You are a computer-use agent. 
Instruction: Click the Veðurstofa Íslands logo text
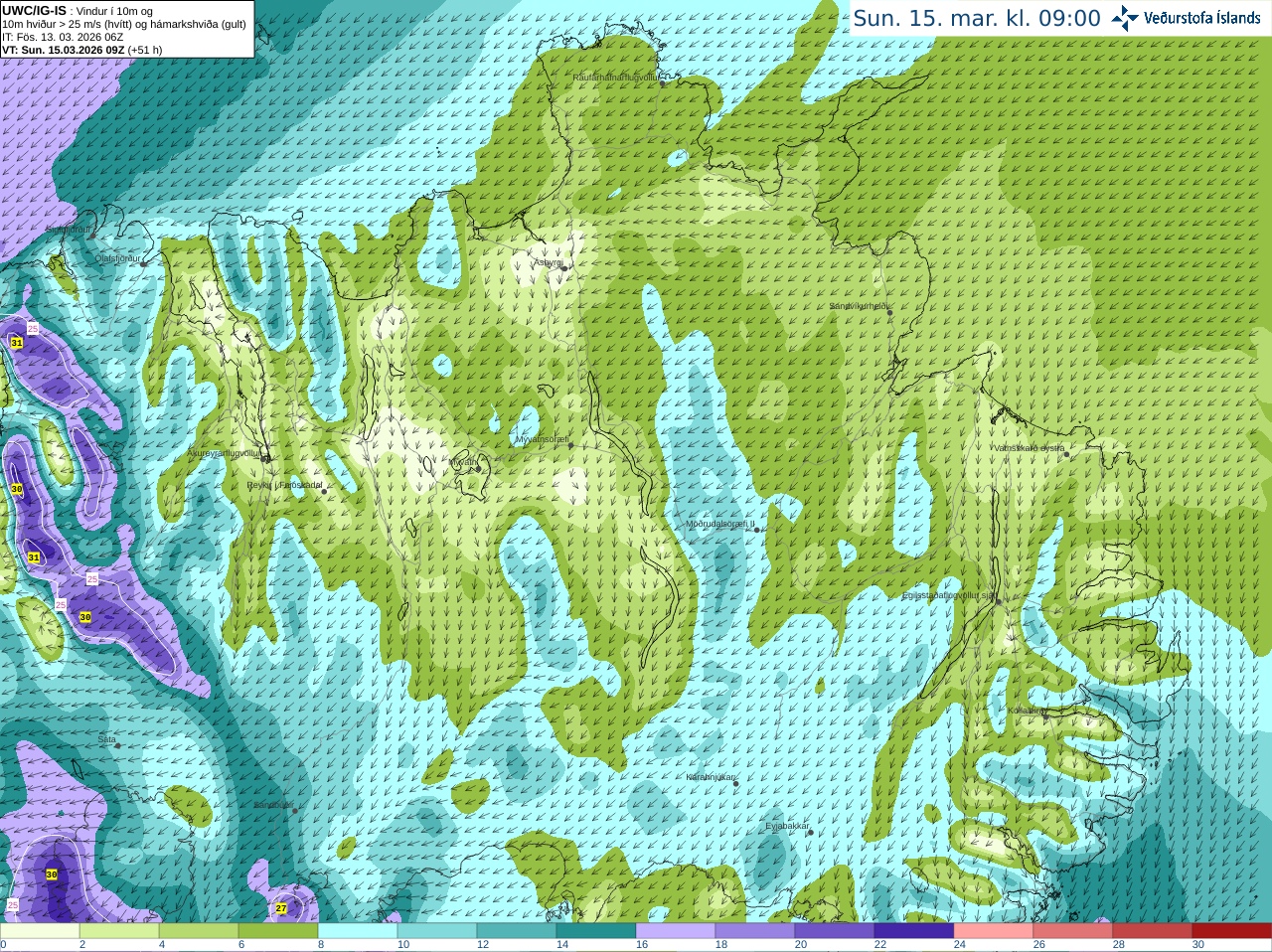click(1201, 18)
